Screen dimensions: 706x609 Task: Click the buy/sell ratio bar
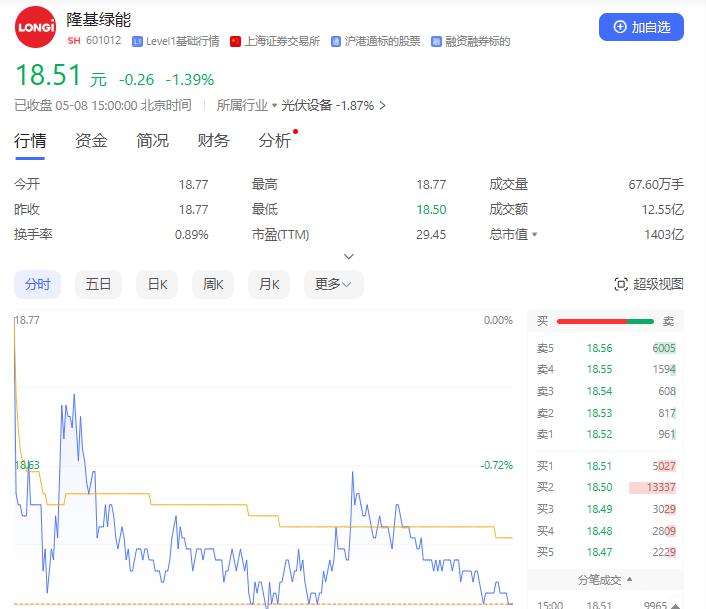click(605, 321)
